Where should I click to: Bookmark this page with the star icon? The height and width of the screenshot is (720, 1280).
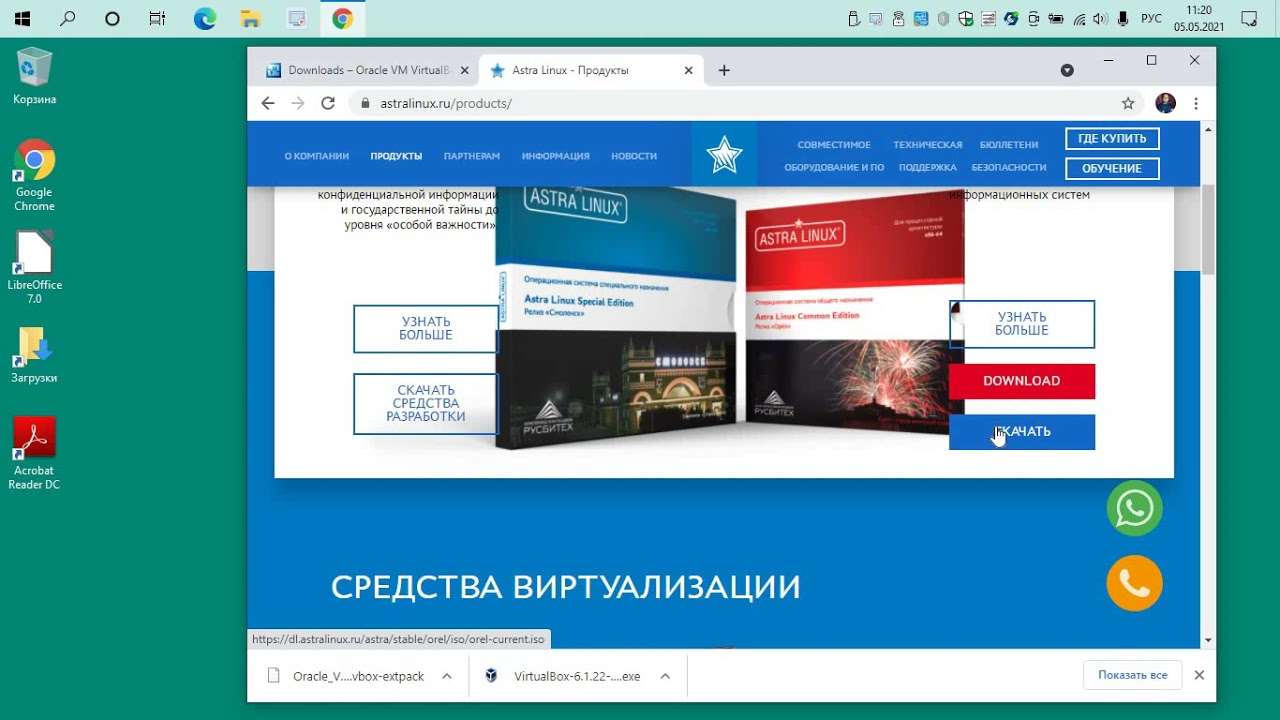click(1128, 103)
